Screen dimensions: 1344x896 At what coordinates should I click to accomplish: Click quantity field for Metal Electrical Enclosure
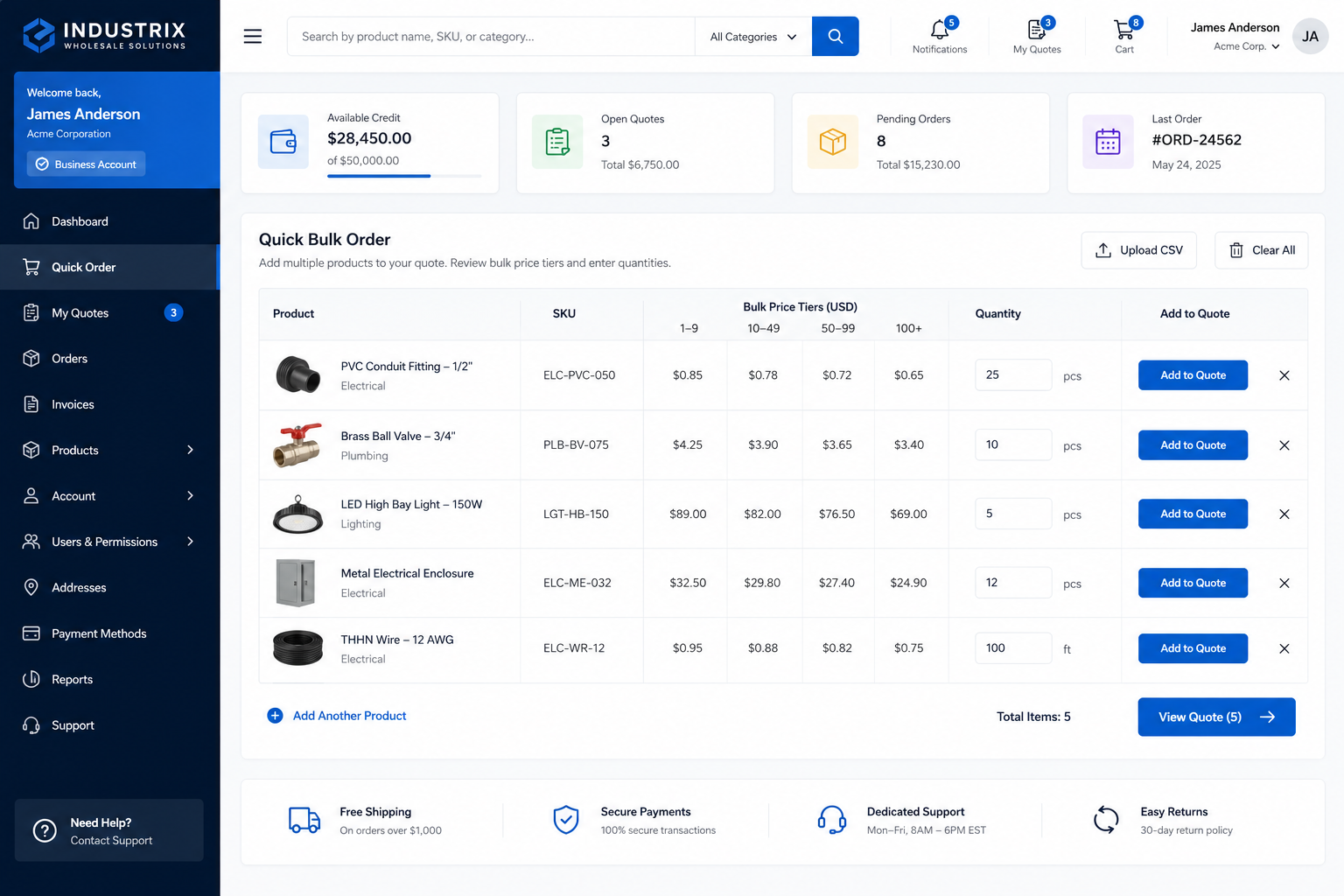coord(1013,583)
